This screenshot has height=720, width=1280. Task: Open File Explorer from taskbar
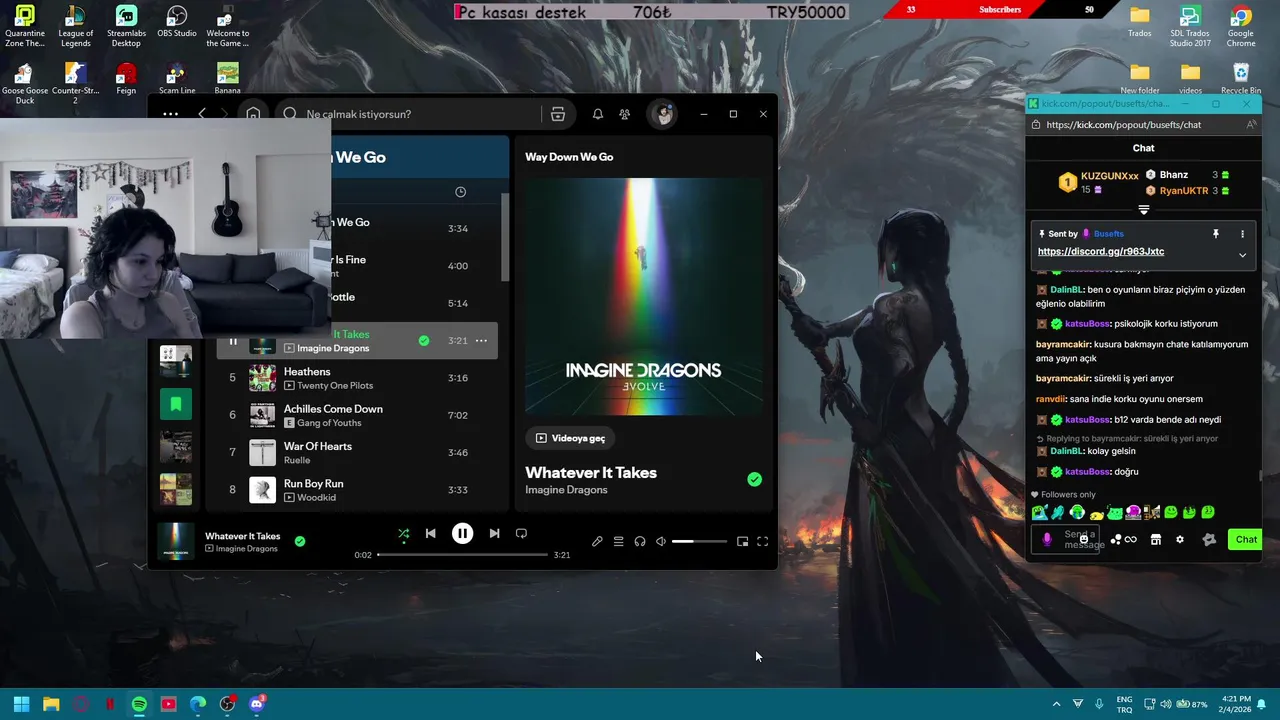(x=51, y=704)
